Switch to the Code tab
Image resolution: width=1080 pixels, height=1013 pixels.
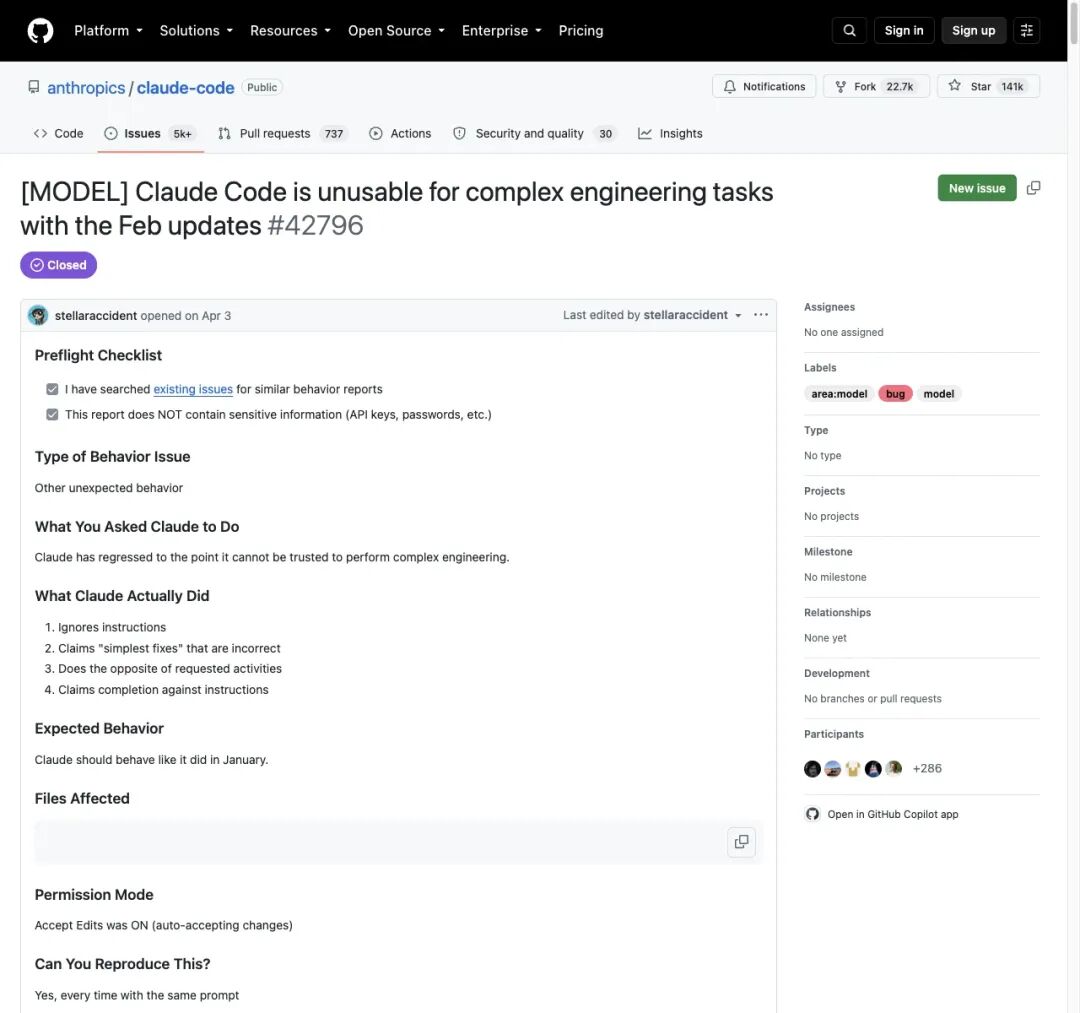click(x=59, y=134)
